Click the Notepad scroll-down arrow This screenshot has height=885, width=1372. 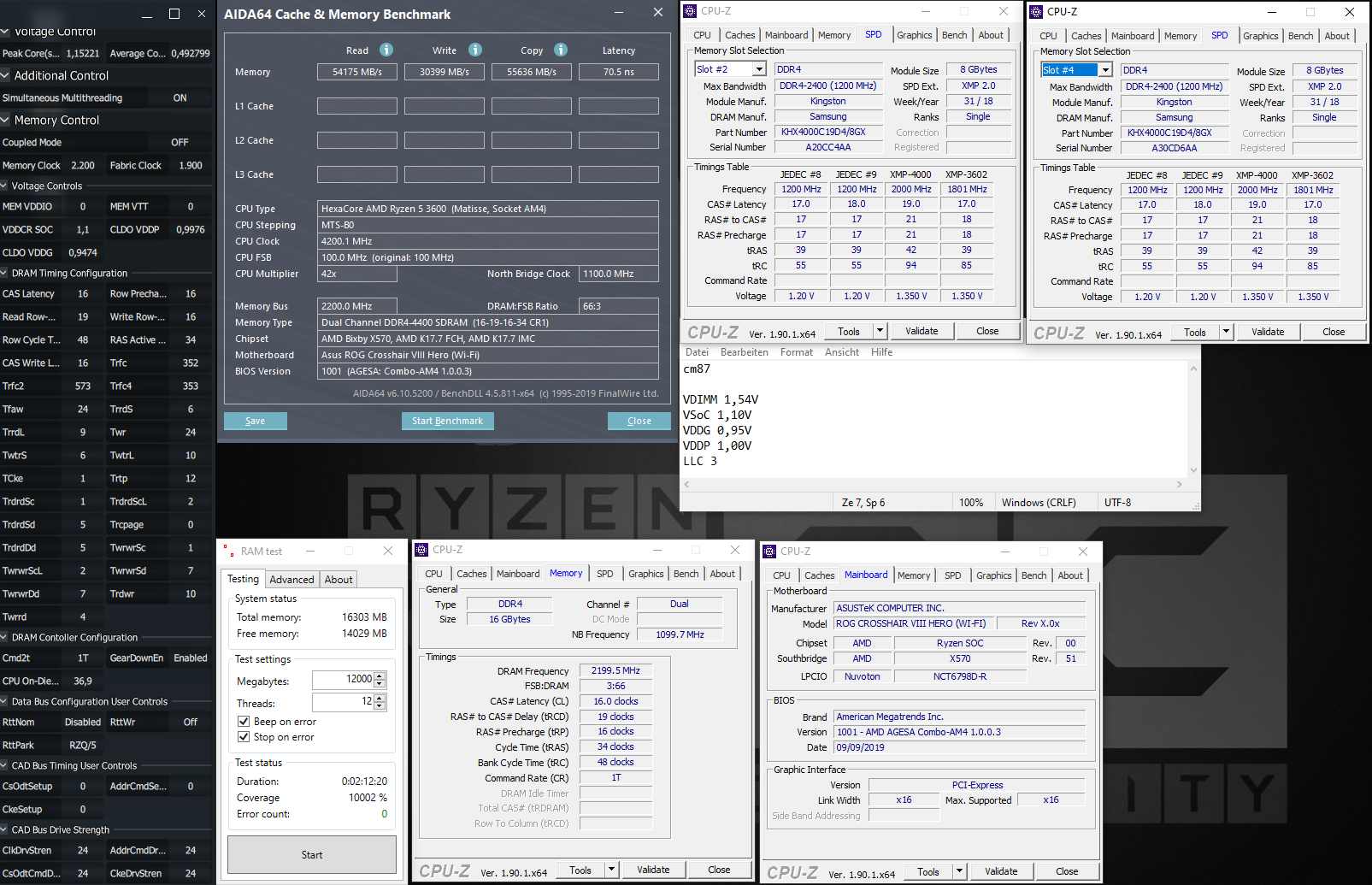pos(1193,469)
